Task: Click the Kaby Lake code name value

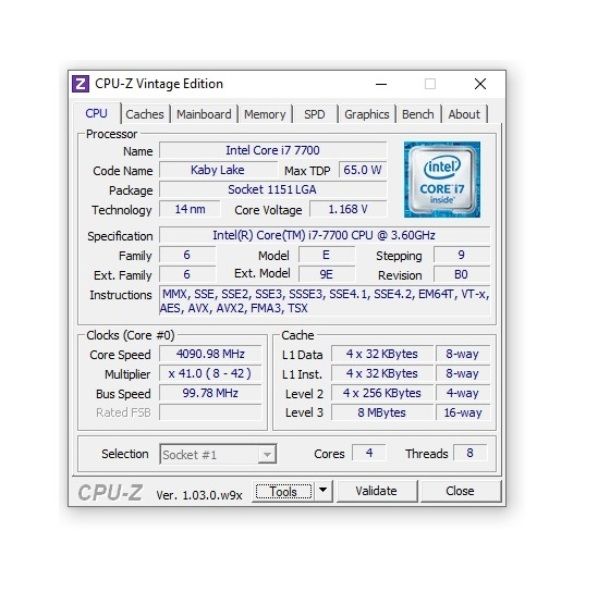Action: coord(218,170)
